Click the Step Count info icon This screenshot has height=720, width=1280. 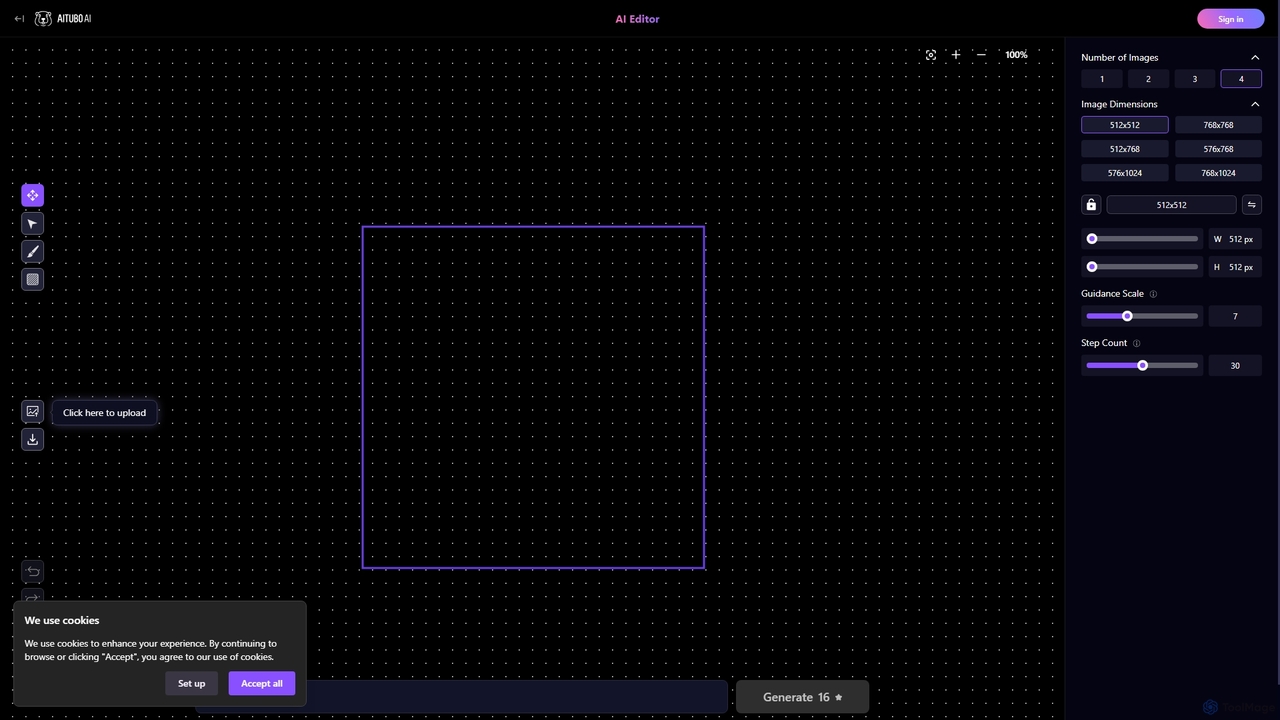(1137, 343)
